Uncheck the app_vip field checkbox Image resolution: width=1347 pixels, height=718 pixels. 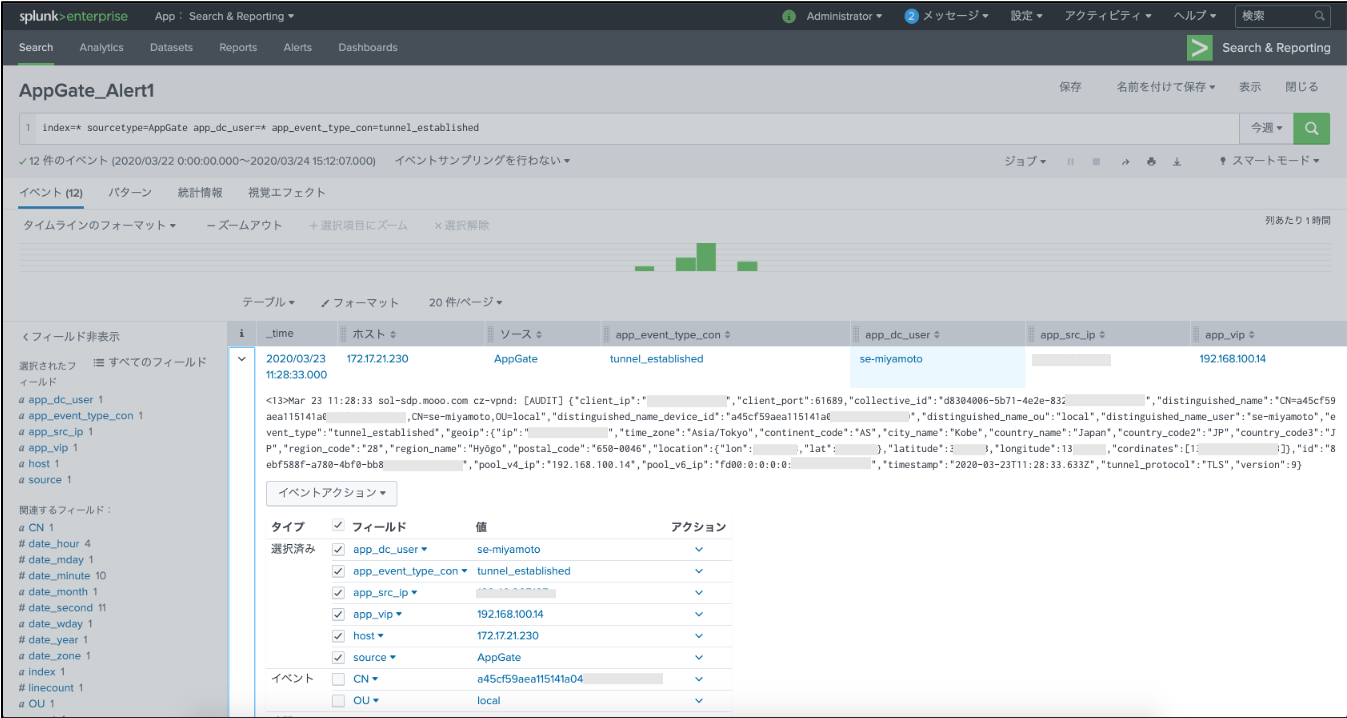(338, 614)
